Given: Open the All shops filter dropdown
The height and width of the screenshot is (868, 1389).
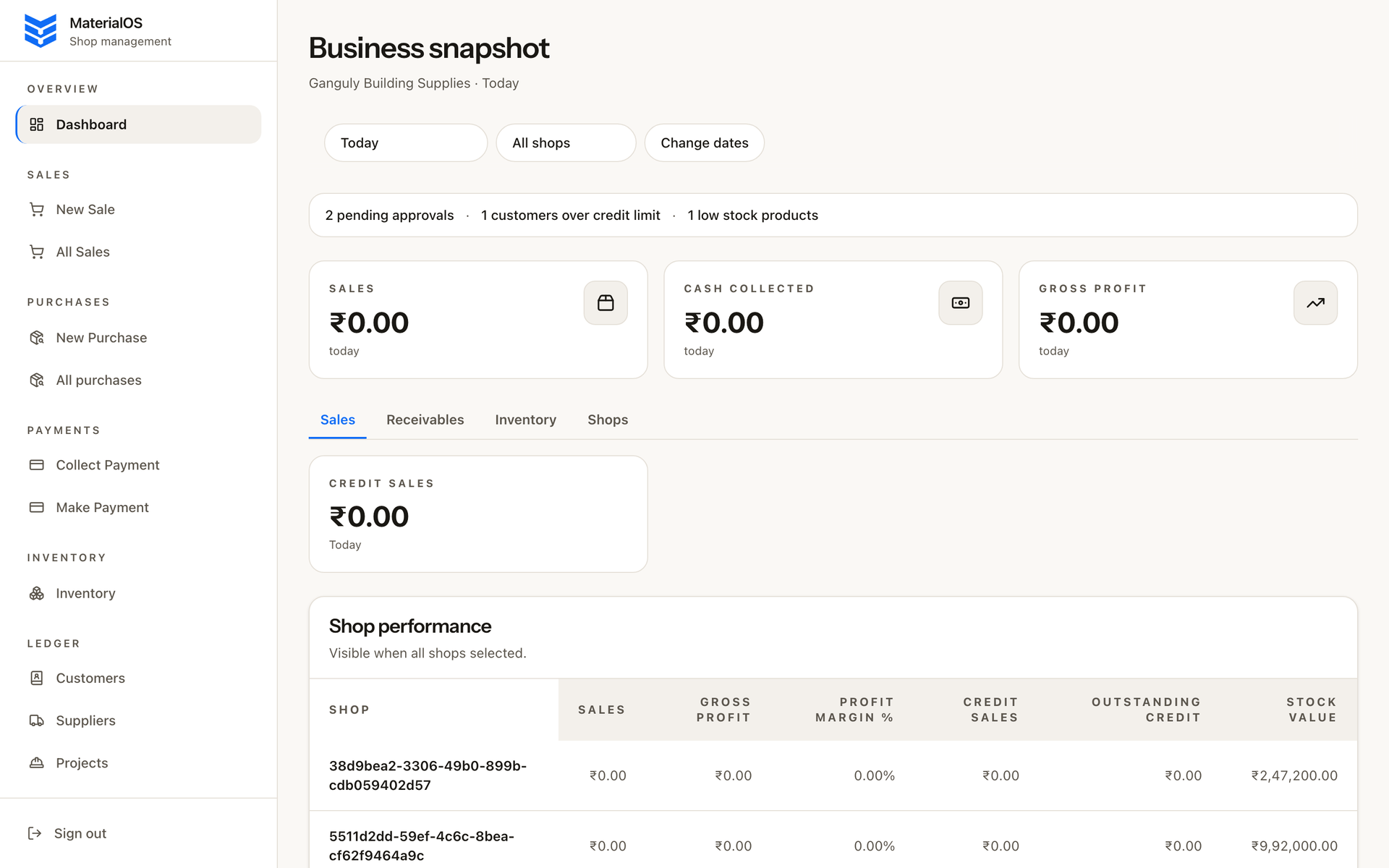Looking at the screenshot, I should [566, 142].
